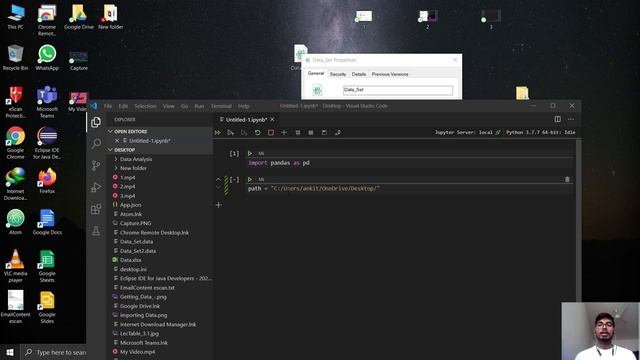Viewport: 640px width, 360px height.
Task: Open Run and Debug view
Action: 96,187
